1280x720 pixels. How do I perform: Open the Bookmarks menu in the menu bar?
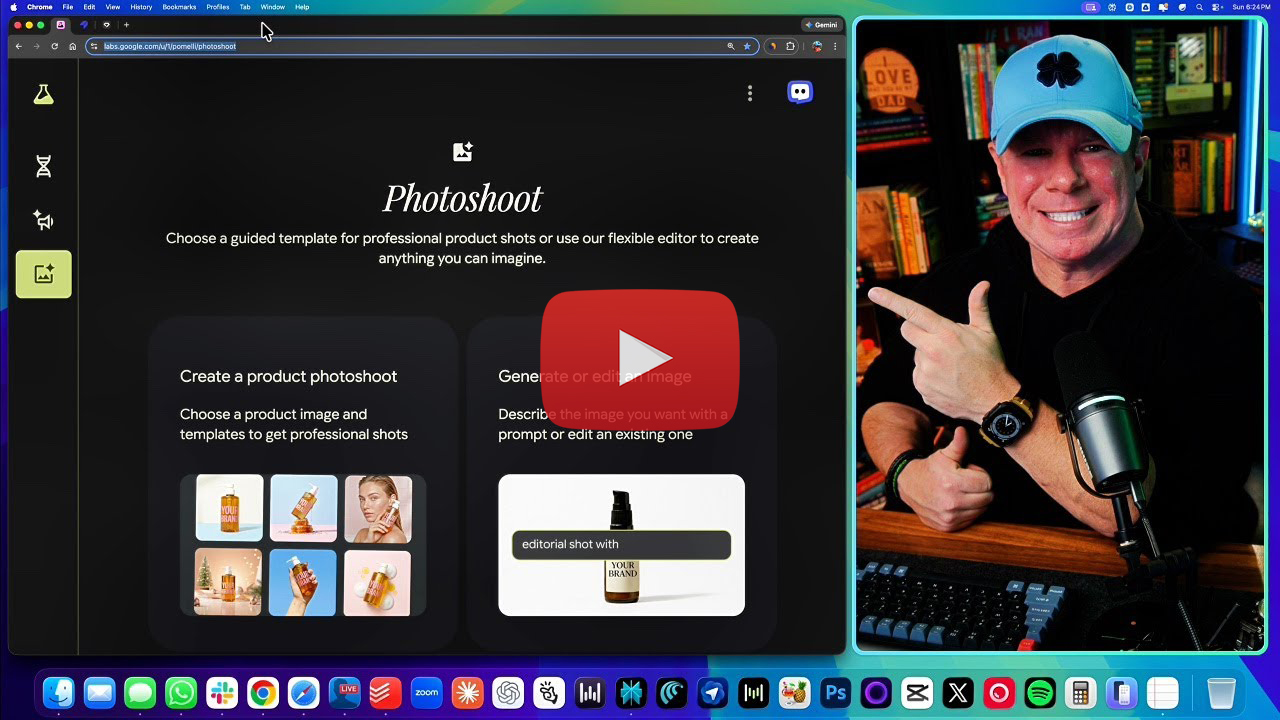179,7
